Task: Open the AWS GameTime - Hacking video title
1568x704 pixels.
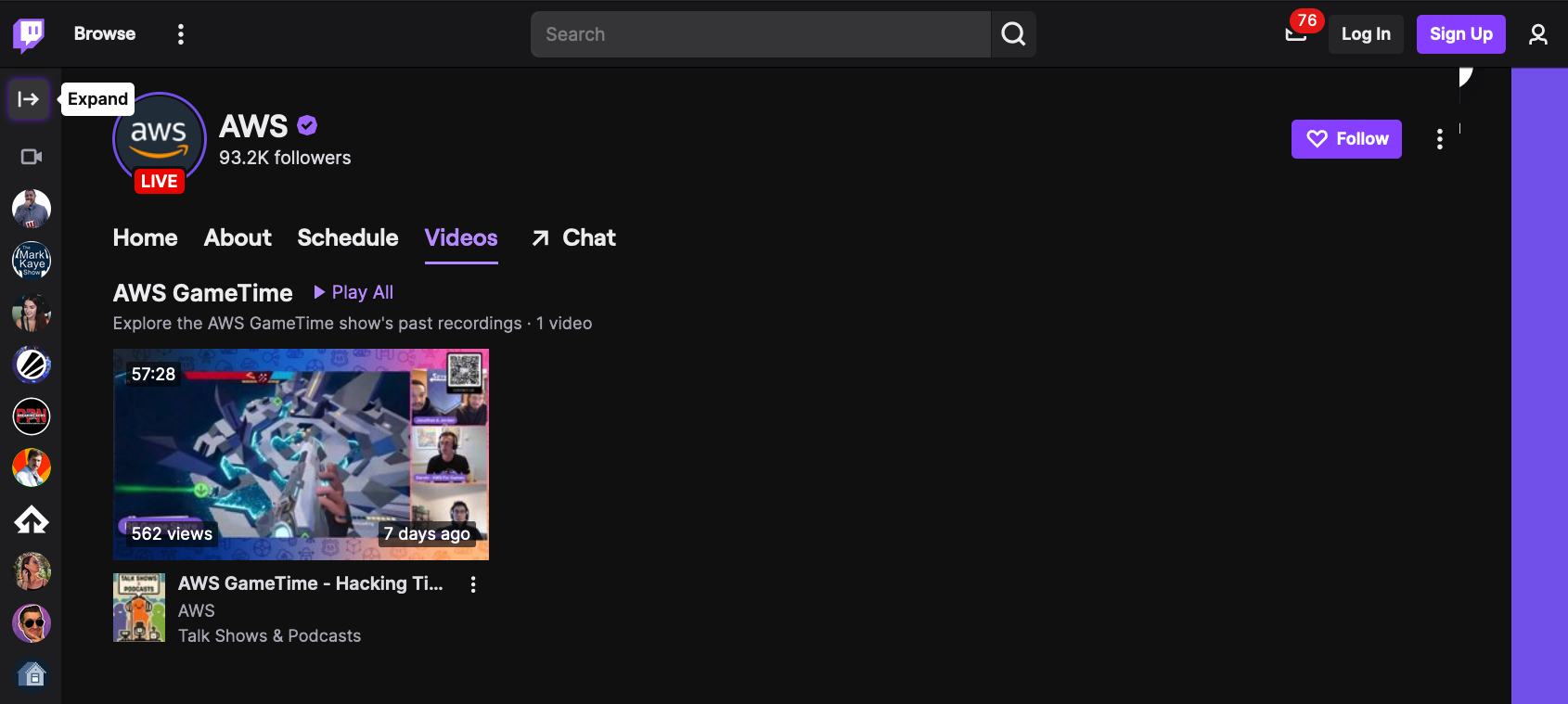Action: 311,583
